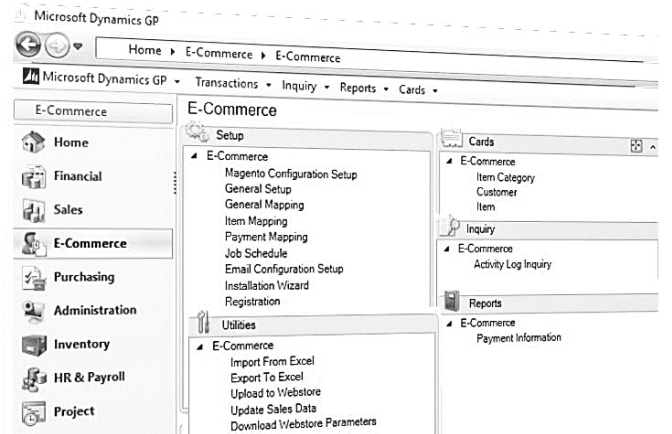
Task: Open the Inquiry menu in menu bar
Action: [305, 87]
